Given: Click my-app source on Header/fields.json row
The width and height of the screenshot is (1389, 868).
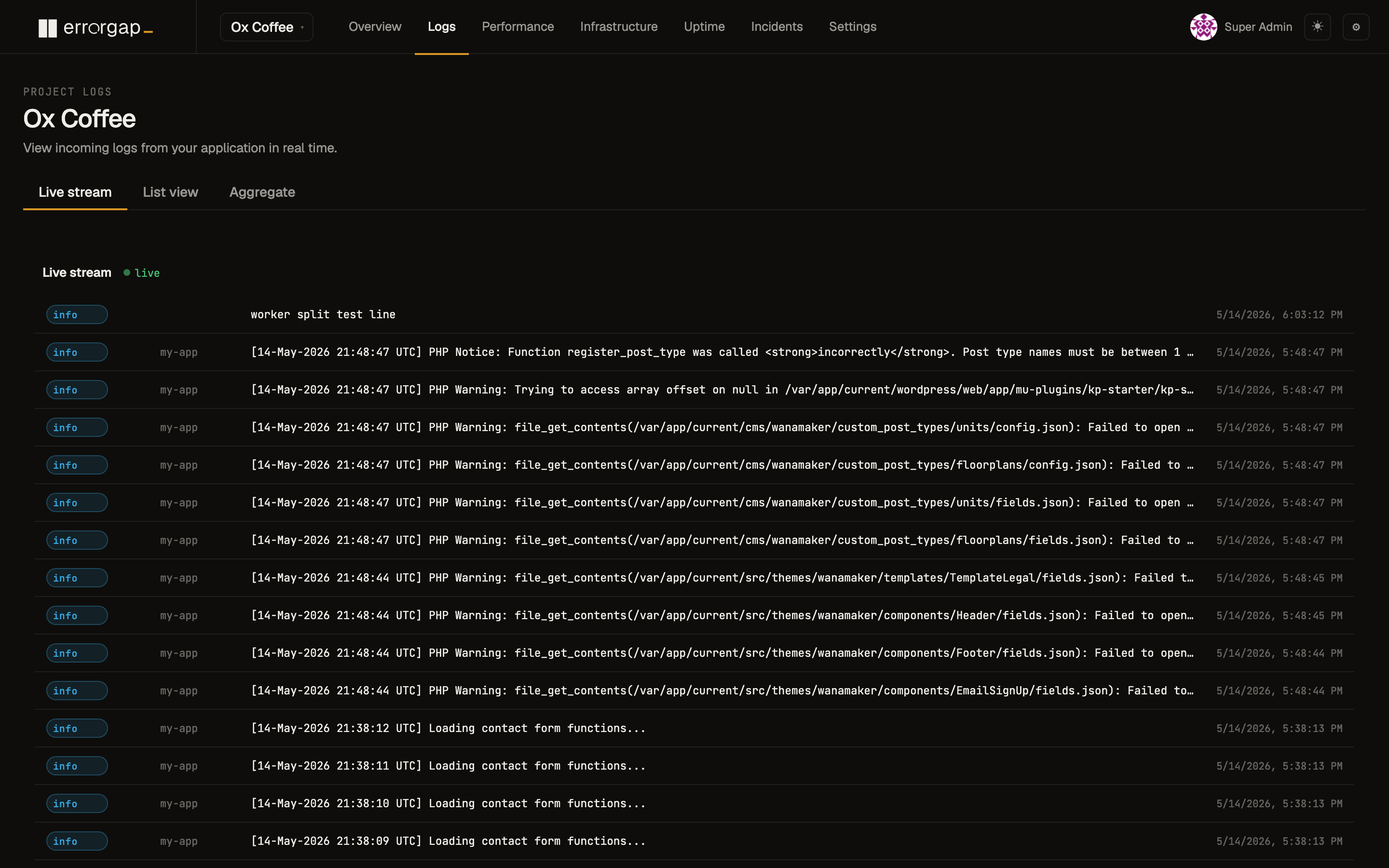Looking at the screenshot, I should point(178,616).
